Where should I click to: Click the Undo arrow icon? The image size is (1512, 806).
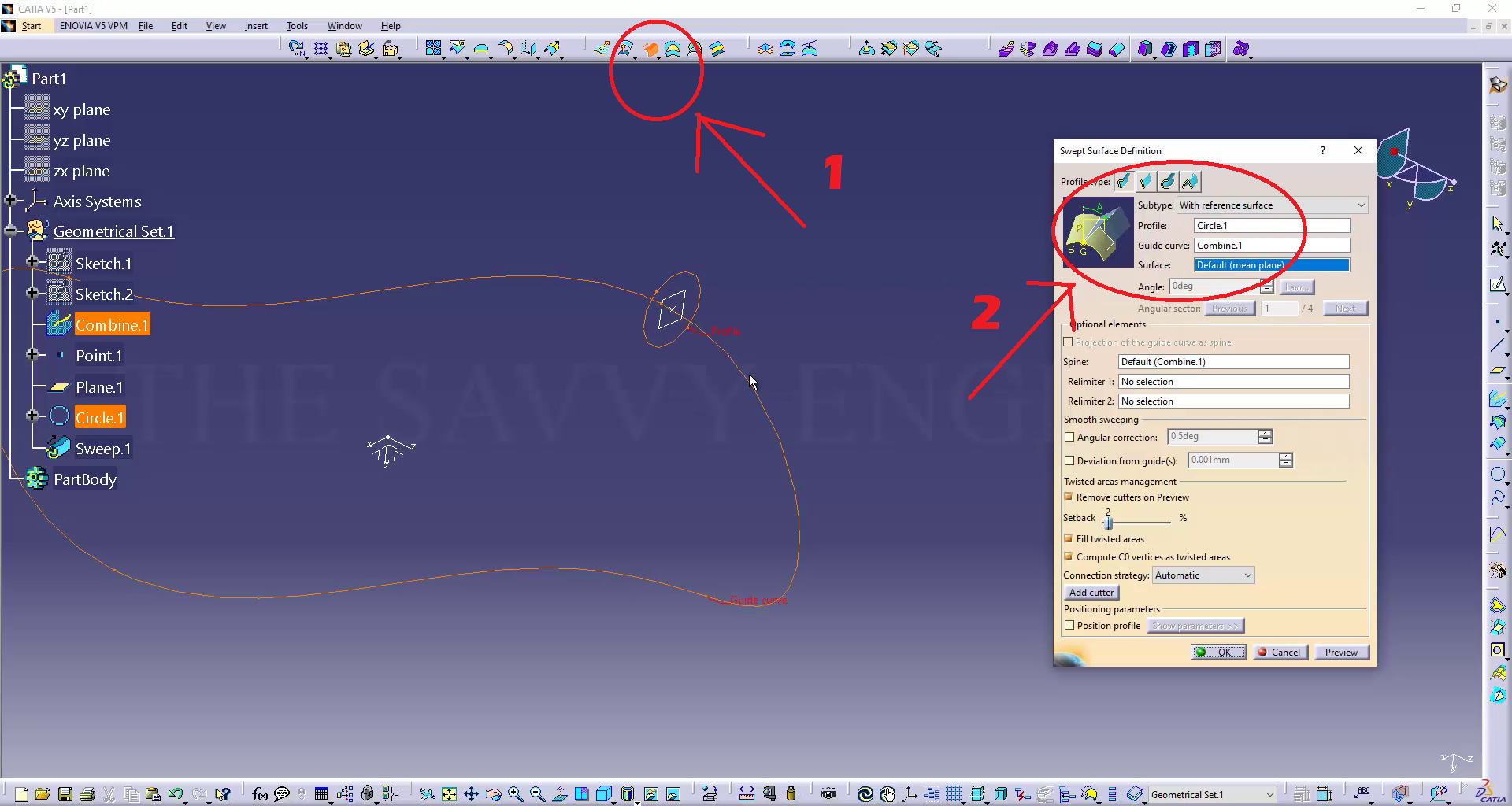pyautogui.click(x=175, y=794)
